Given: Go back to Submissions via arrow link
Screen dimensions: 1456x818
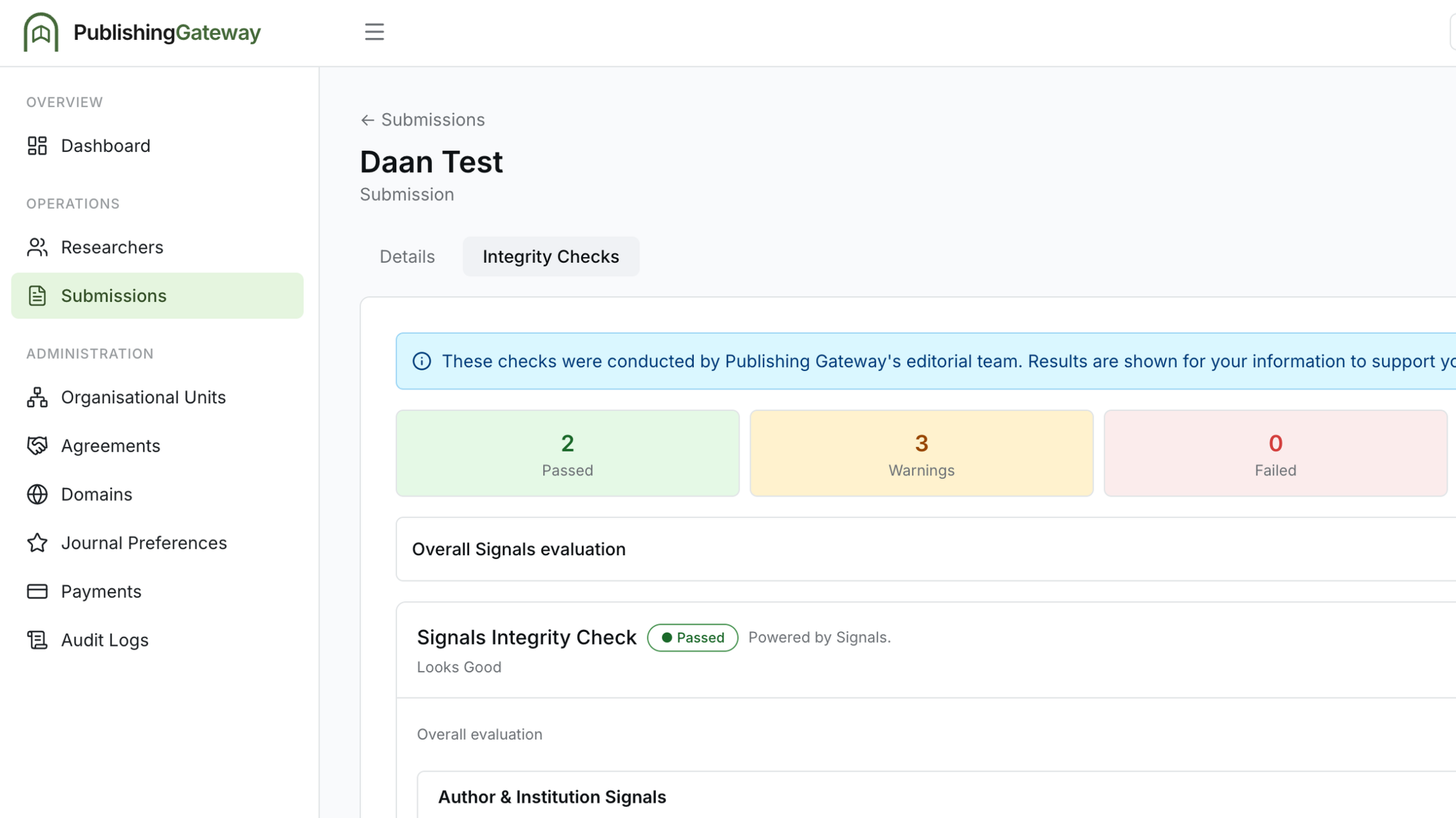Looking at the screenshot, I should pos(423,119).
